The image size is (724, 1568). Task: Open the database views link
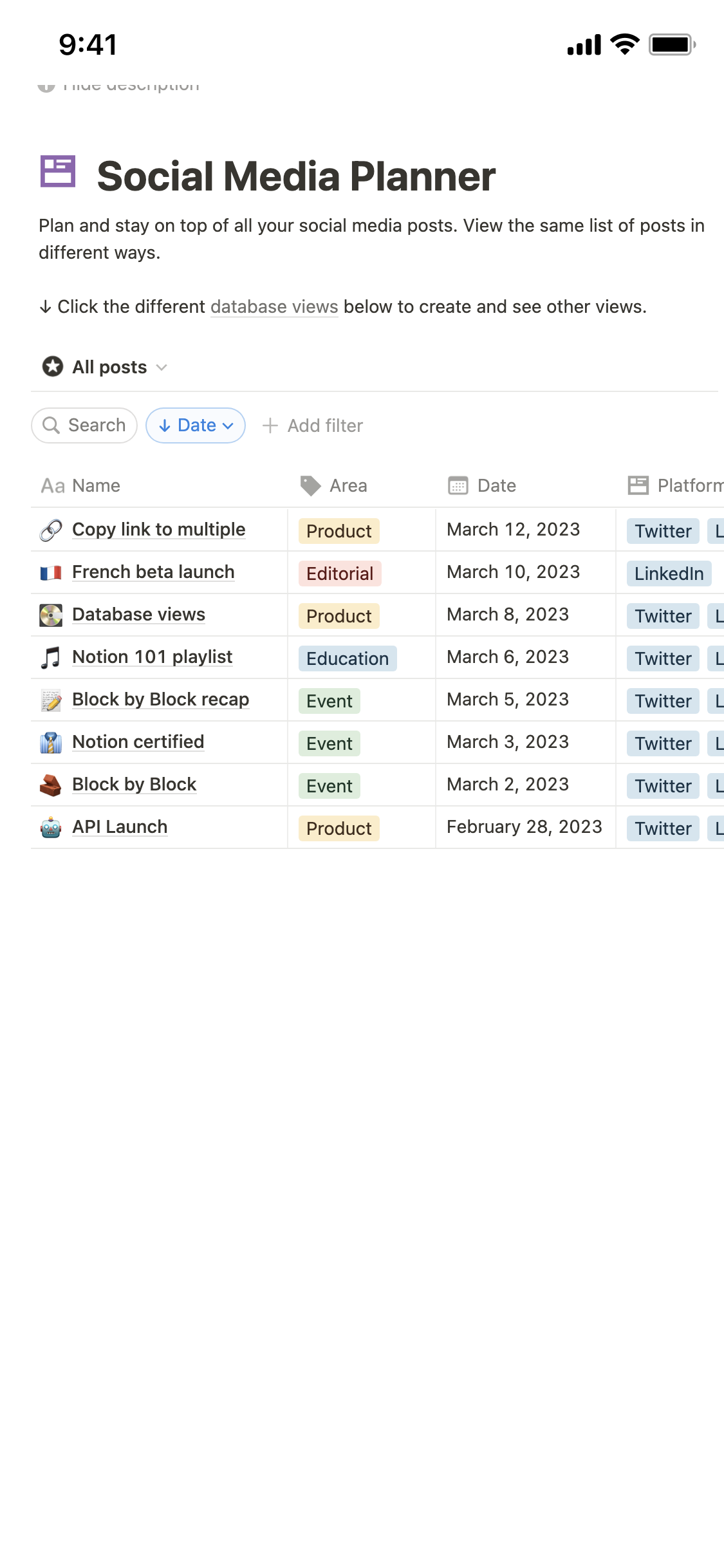click(x=274, y=307)
